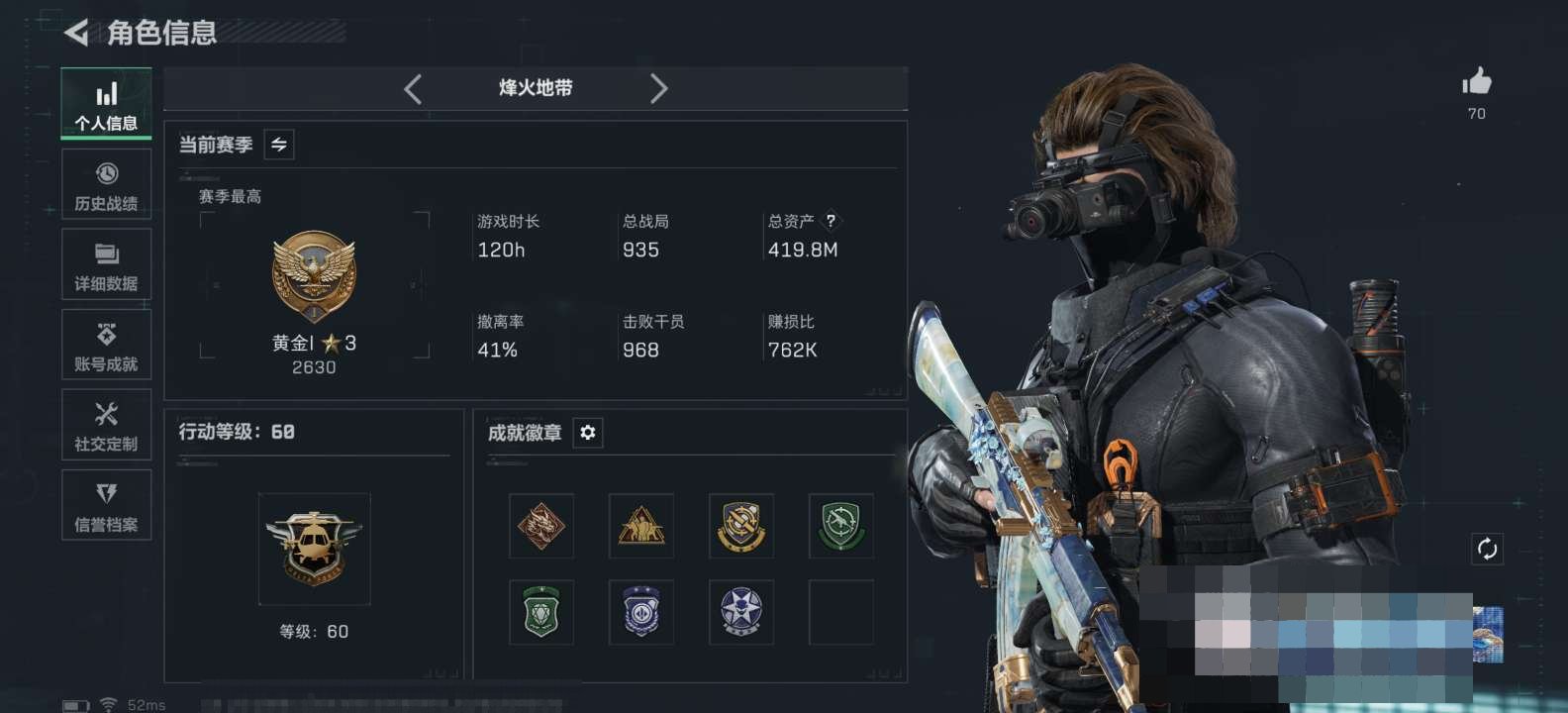
Task: Select the blue star circular badge
Action: click(741, 612)
